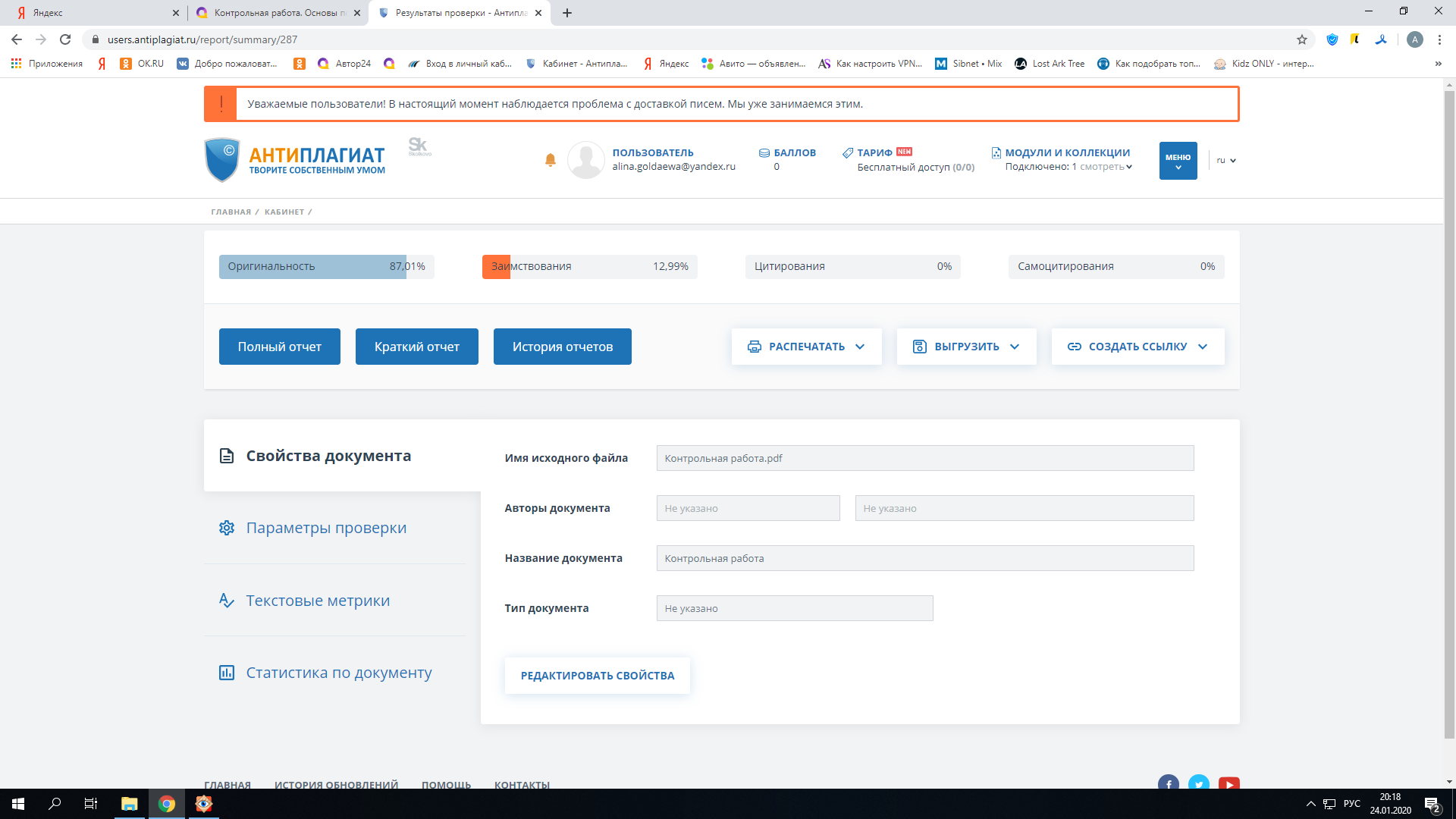The height and width of the screenshot is (819, 1456).
Task: Switch to Параметры проверки tab
Action: click(326, 528)
